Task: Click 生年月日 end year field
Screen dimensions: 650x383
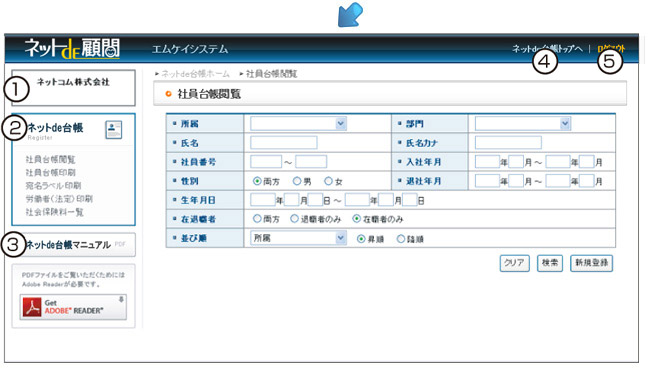Action: pyautogui.click(x=357, y=200)
